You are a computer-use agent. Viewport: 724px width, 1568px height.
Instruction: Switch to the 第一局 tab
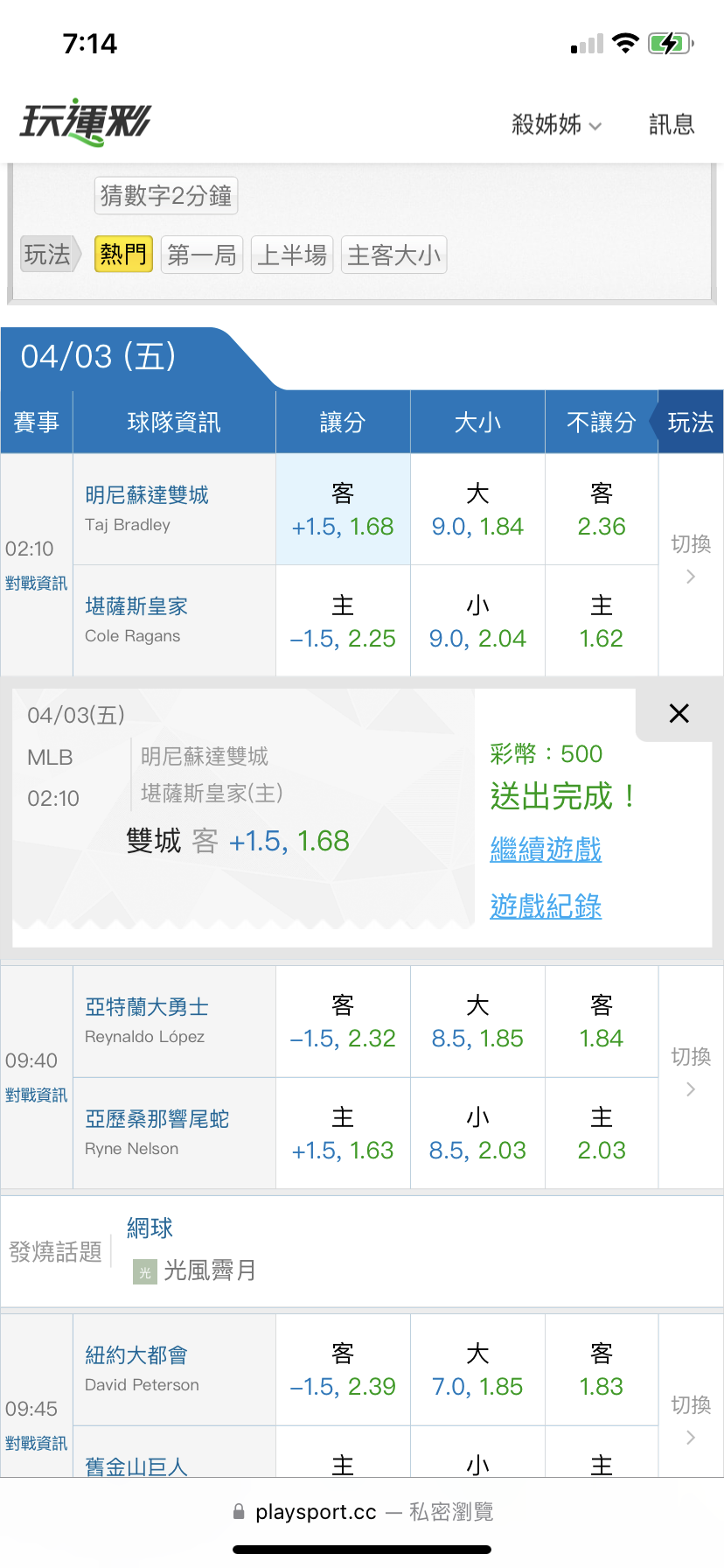point(202,255)
